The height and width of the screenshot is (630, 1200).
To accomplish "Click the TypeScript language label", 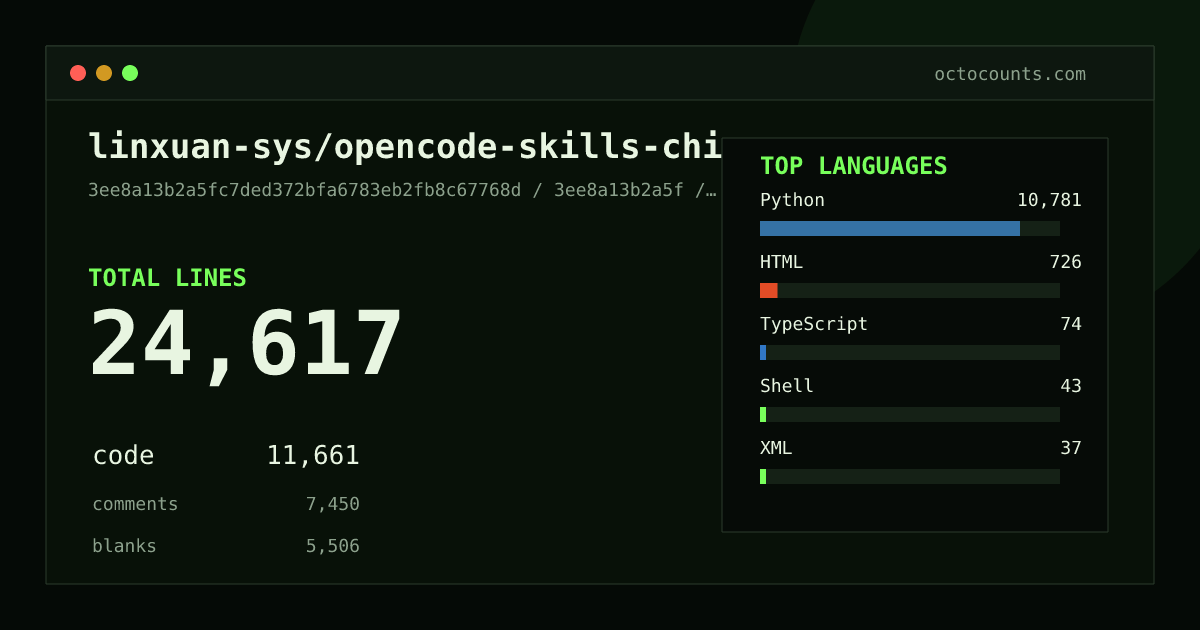I will click(814, 324).
